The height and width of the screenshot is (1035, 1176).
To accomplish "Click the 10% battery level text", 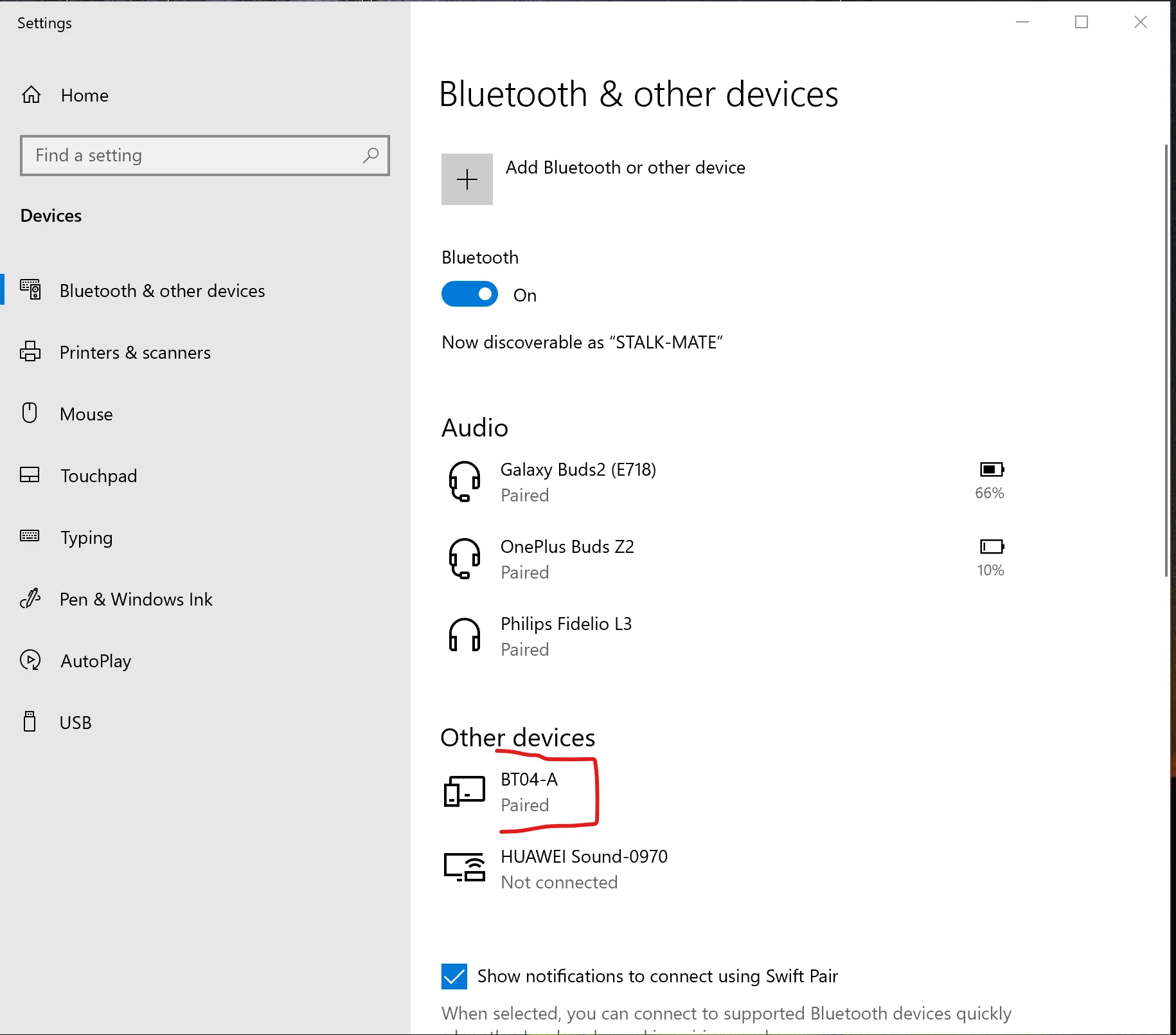I will point(990,570).
